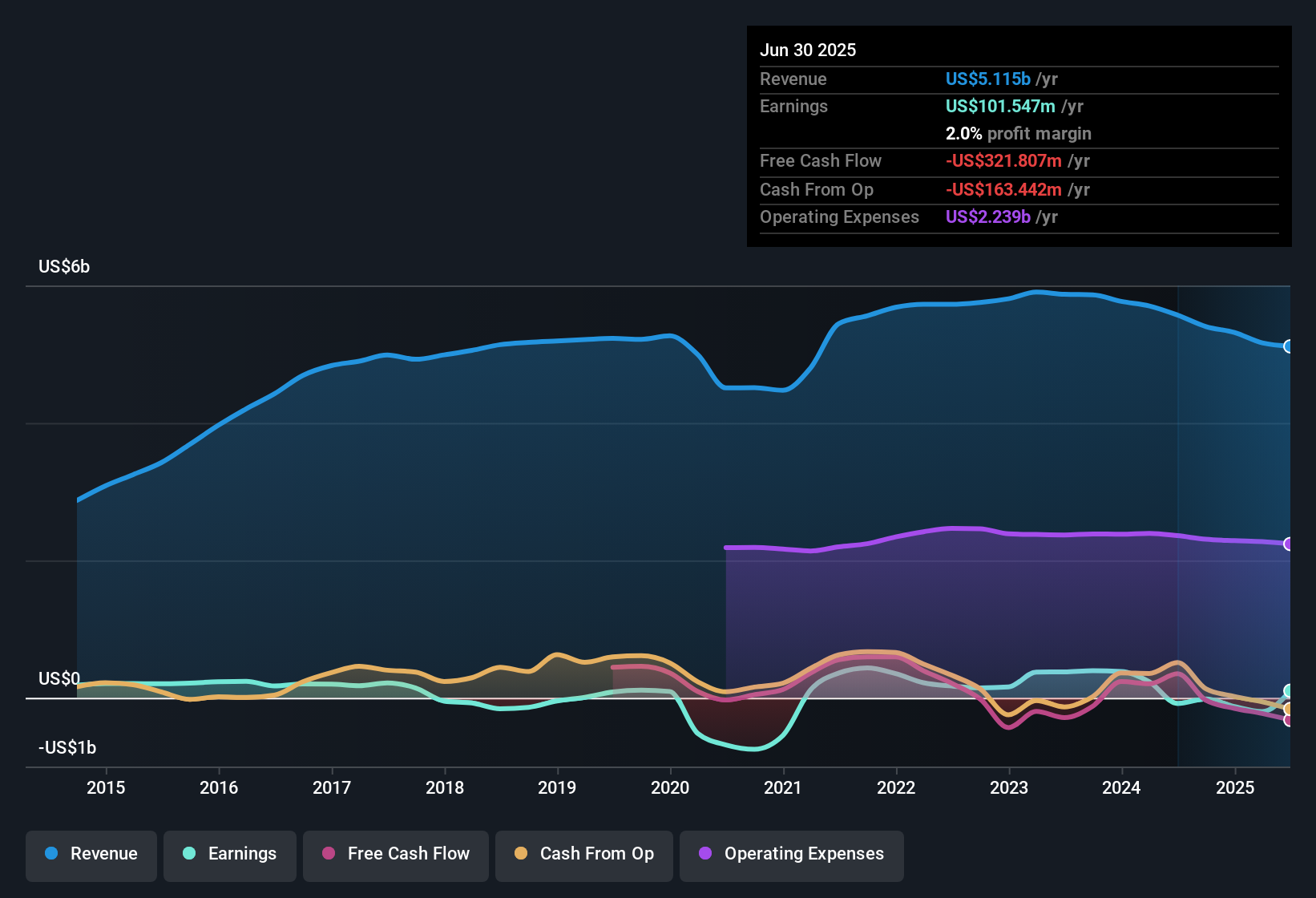Select the Earnings endpoint marker on chart
The height and width of the screenshot is (898, 1316).
pyautogui.click(x=1289, y=691)
